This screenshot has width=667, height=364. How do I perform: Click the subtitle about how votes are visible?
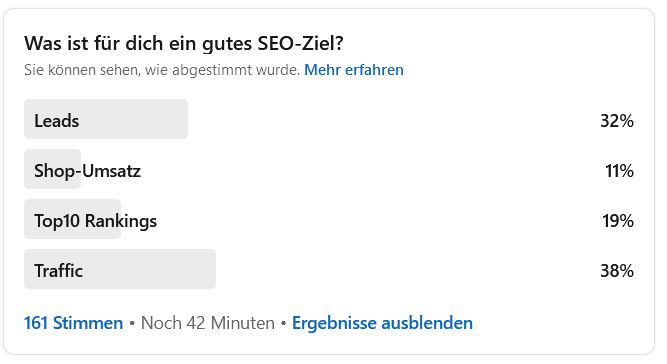pos(162,70)
